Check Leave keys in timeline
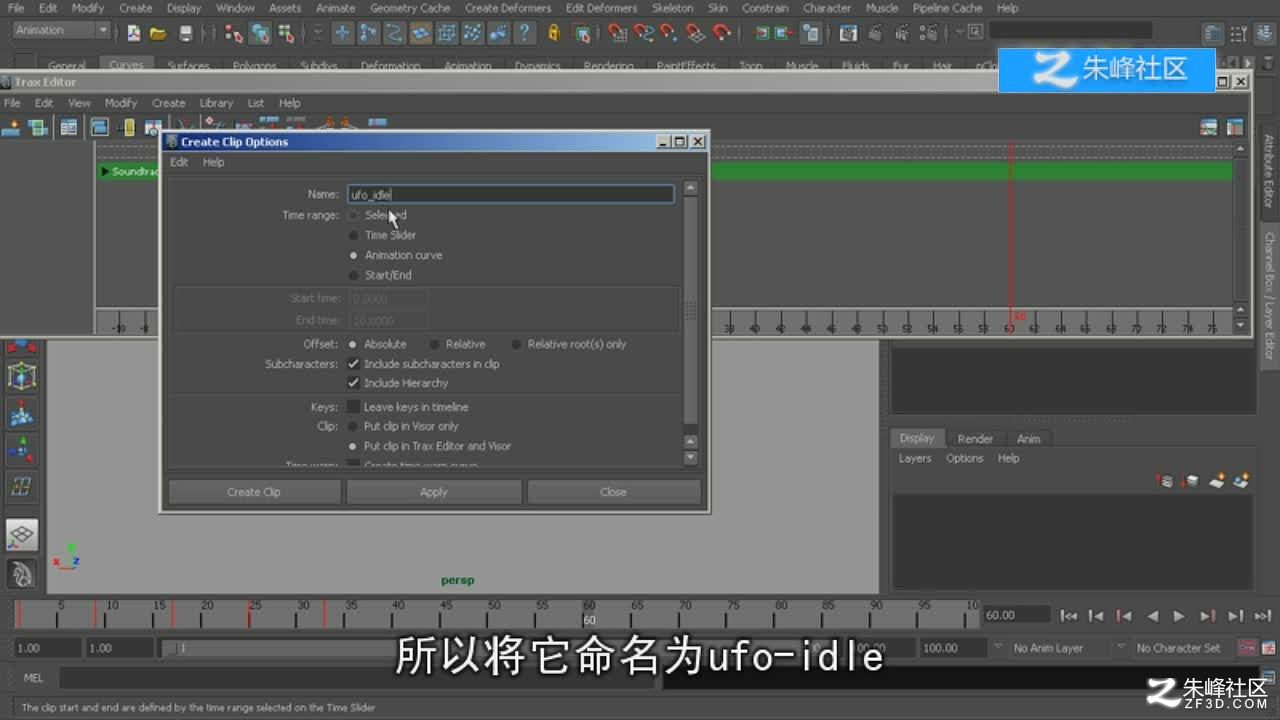This screenshot has height=720, width=1280. [x=353, y=407]
